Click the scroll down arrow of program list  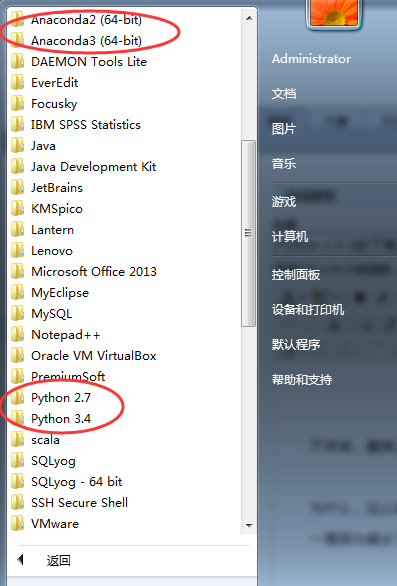(x=249, y=525)
